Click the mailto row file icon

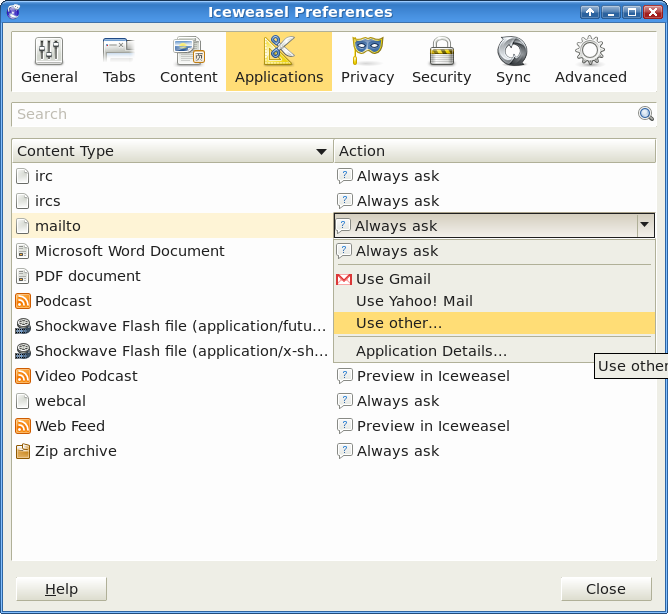tap(23, 226)
